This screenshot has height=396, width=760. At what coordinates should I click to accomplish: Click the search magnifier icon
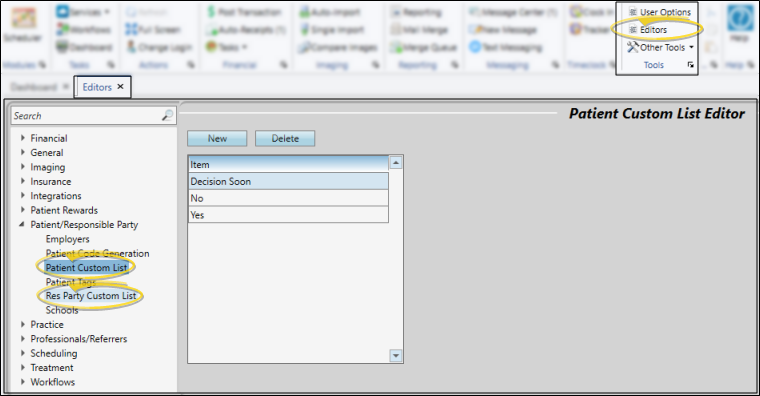click(x=167, y=115)
